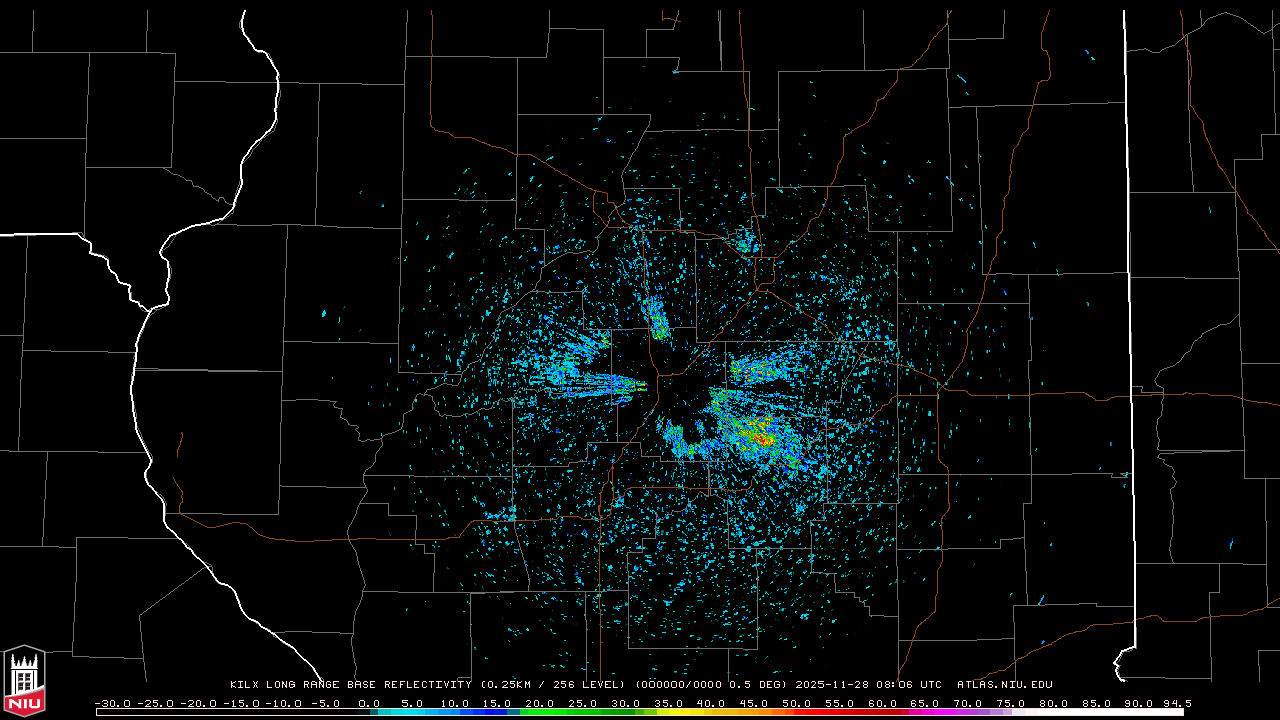Select the 65.0 dBZ magenta scale color
The image size is (1280, 720).
(x=924, y=712)
